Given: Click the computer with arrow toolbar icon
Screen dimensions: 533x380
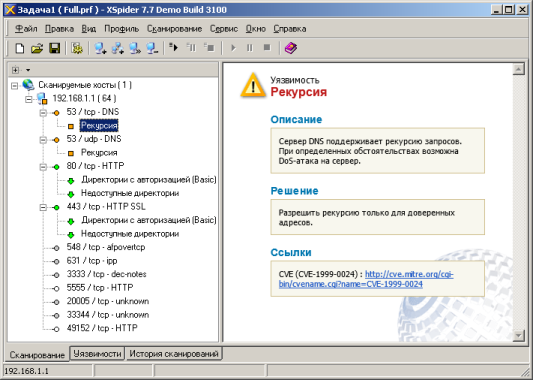Looking at the screenshot, I should [x=135, y=48].
